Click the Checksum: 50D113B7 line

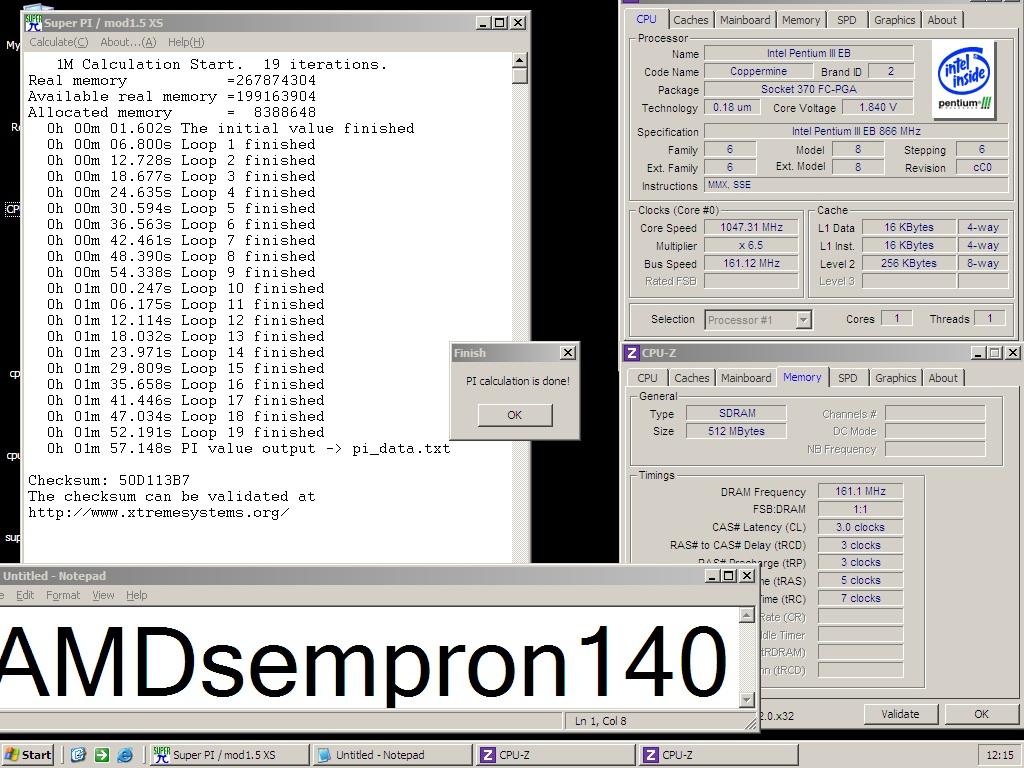pos(109,480)
